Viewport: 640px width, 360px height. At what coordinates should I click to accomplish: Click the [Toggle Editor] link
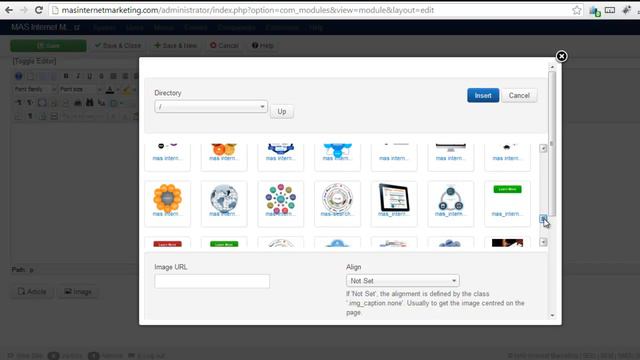(34, 61)
